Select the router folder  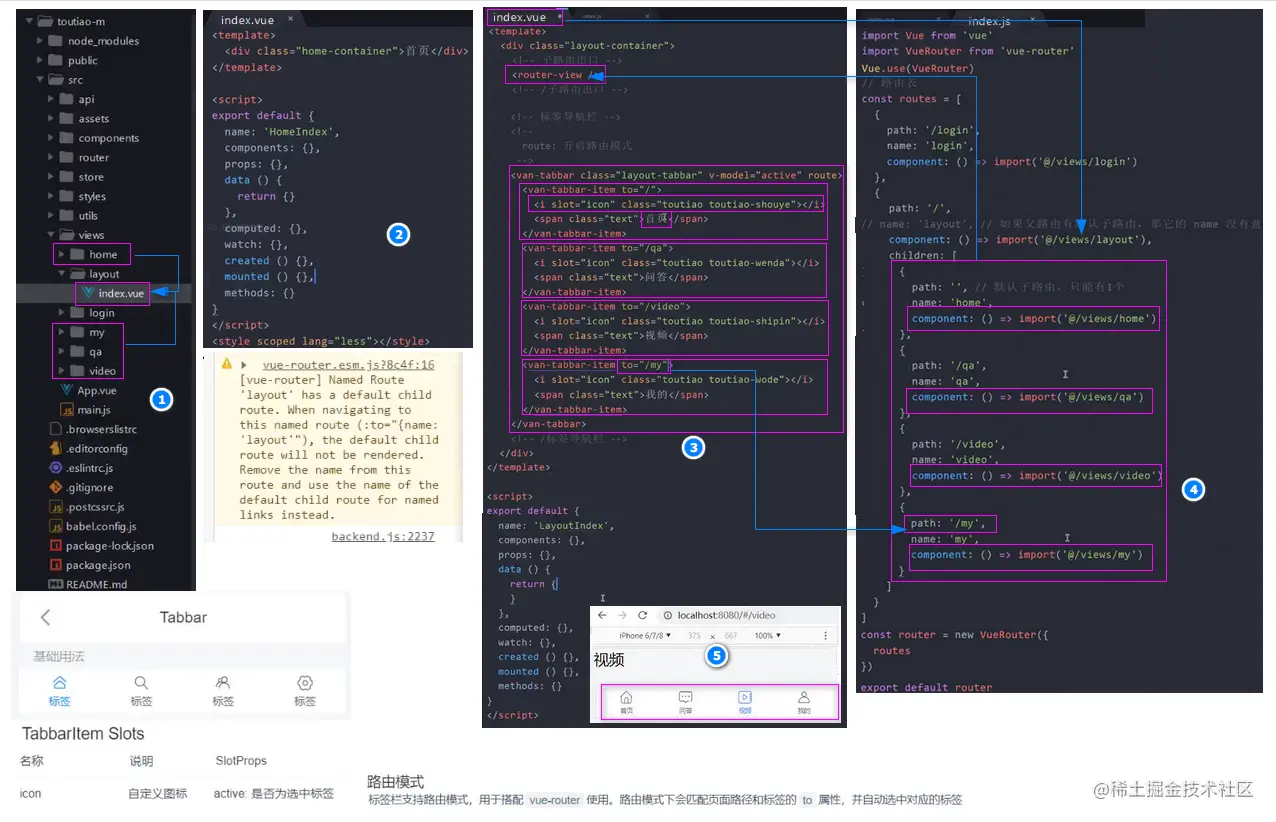(84, 157)
